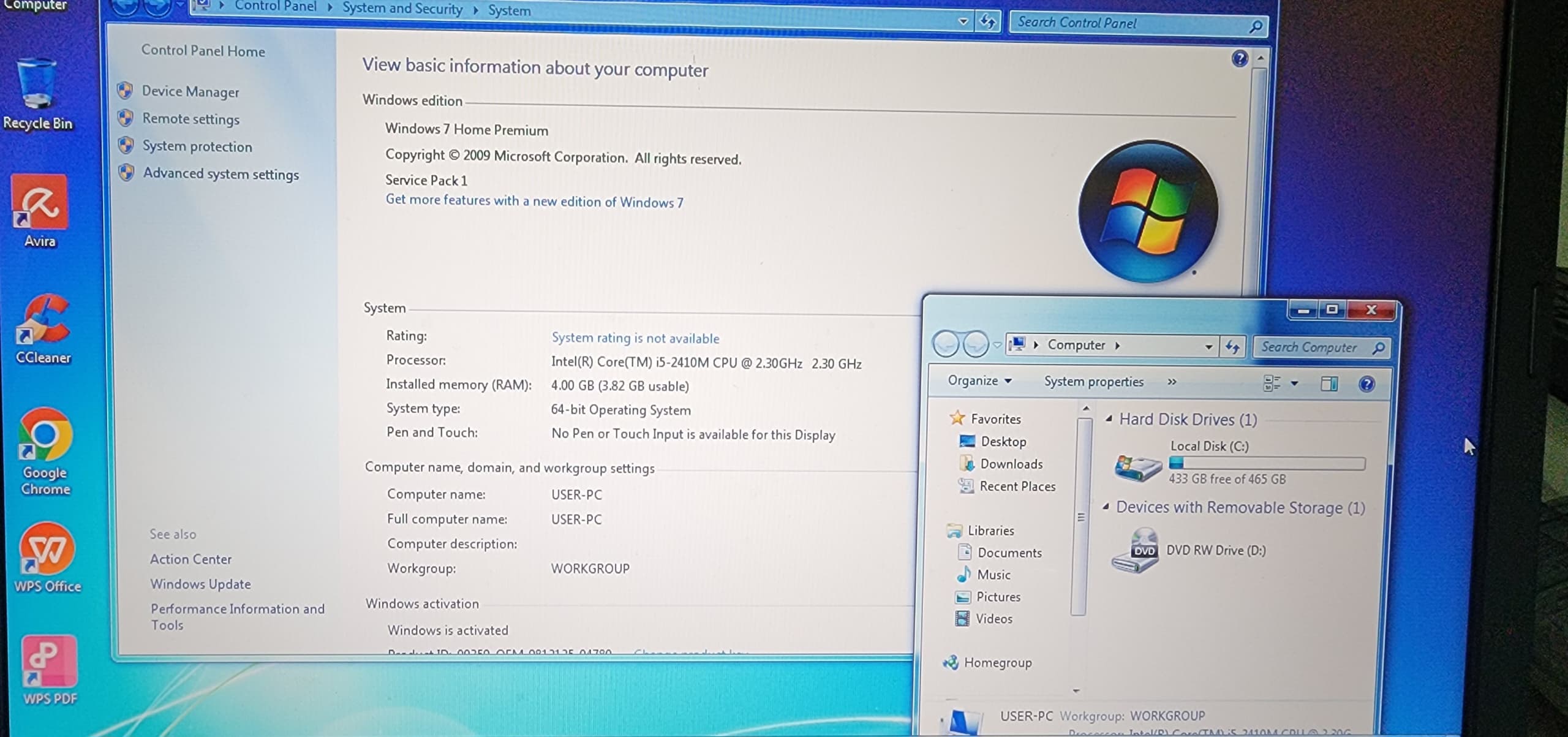
Task: Click the 'System rating is not available' link
Action: tap(635, 338)
